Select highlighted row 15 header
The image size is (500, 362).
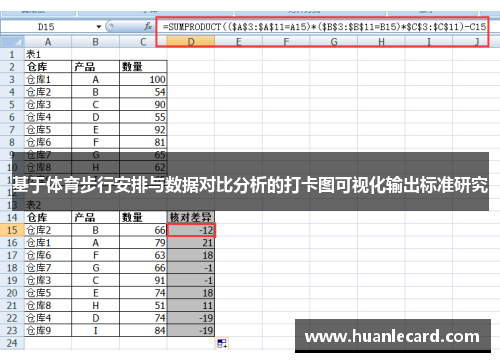click(x=12, y=230)
